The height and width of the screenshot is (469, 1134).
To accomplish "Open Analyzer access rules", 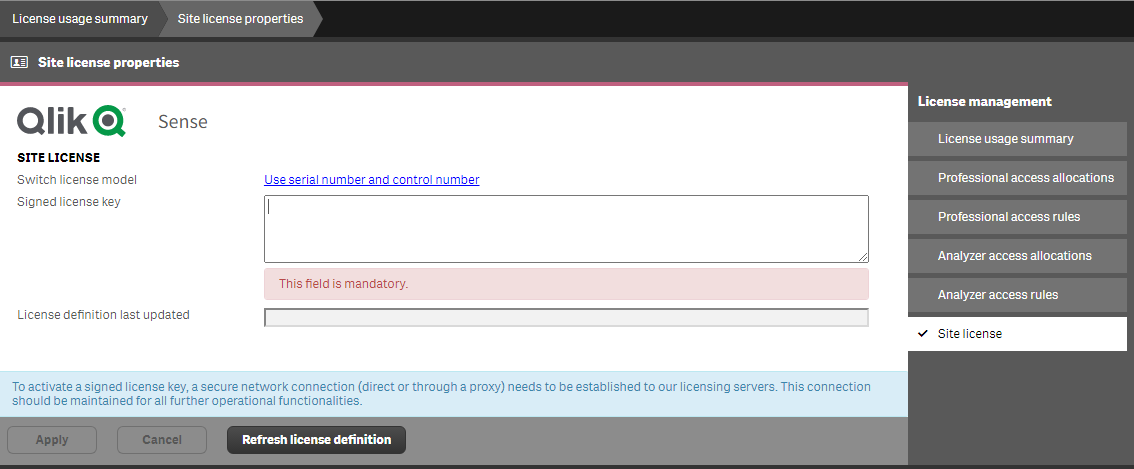I will pyautogui.click(x=1018, y=295).
